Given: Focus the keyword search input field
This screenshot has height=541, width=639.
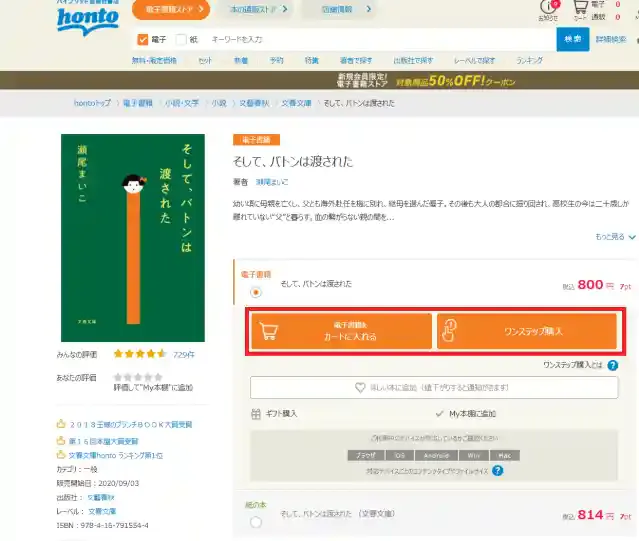Looking at the screenshot, I should (381, 40).
